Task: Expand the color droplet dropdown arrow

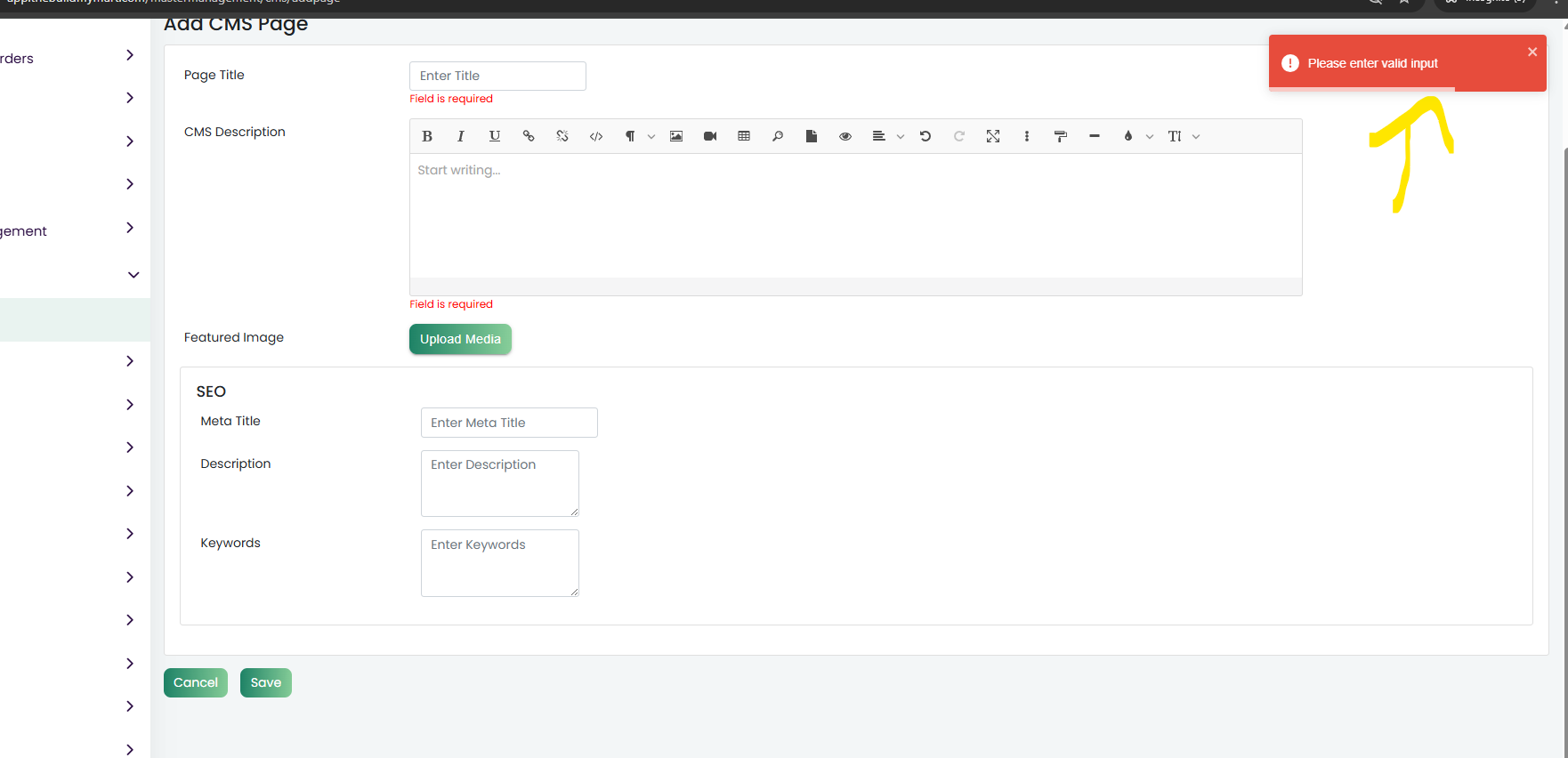Action: 1150,136
